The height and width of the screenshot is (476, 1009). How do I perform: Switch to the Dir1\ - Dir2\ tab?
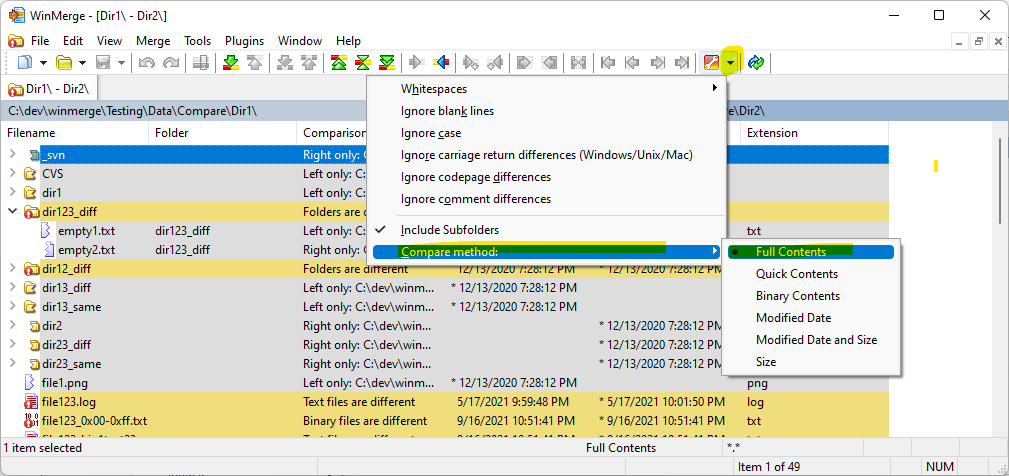coord(50,89)
